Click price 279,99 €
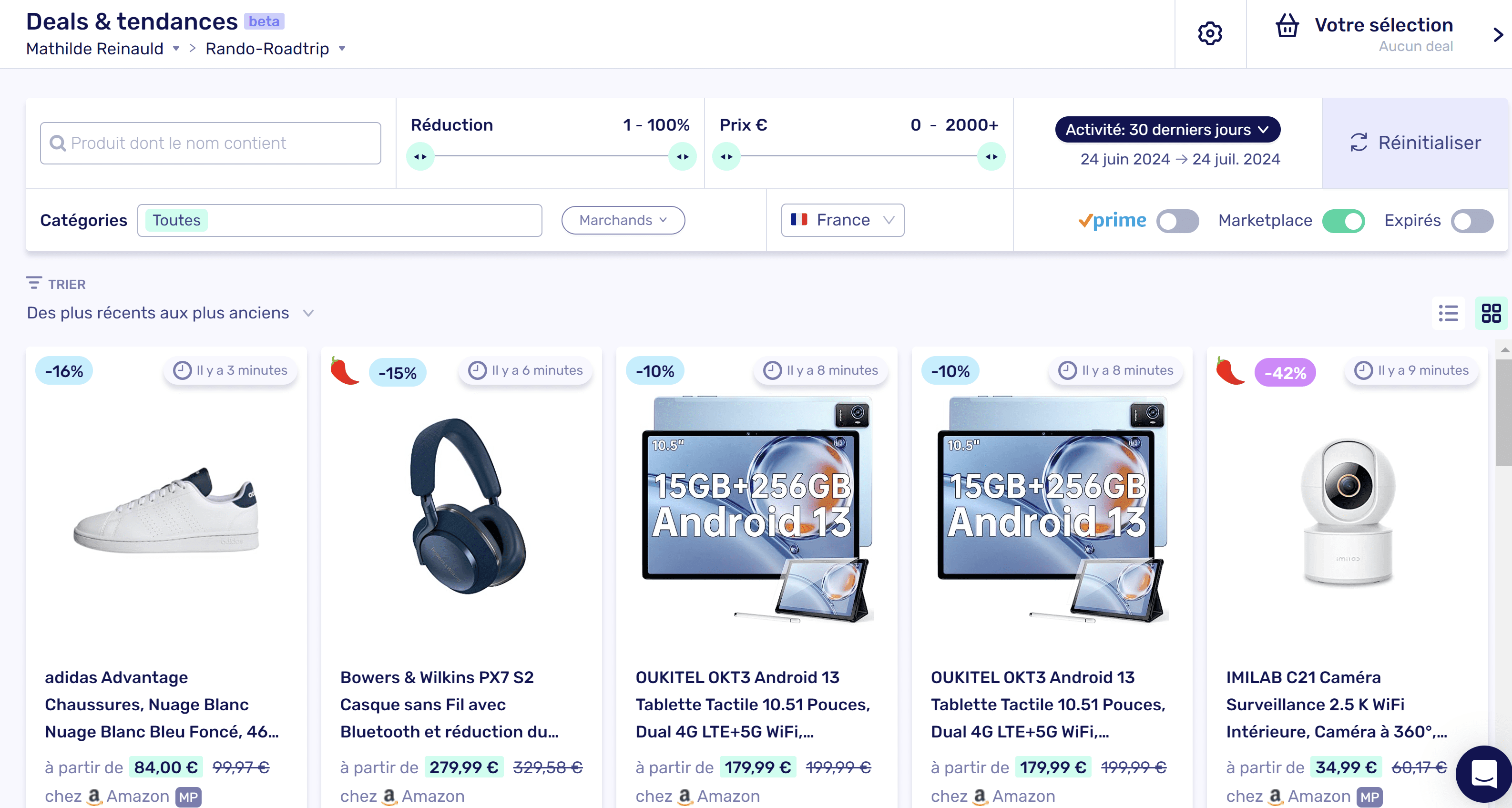The image size is (1512, 808). tap(464, 767)
